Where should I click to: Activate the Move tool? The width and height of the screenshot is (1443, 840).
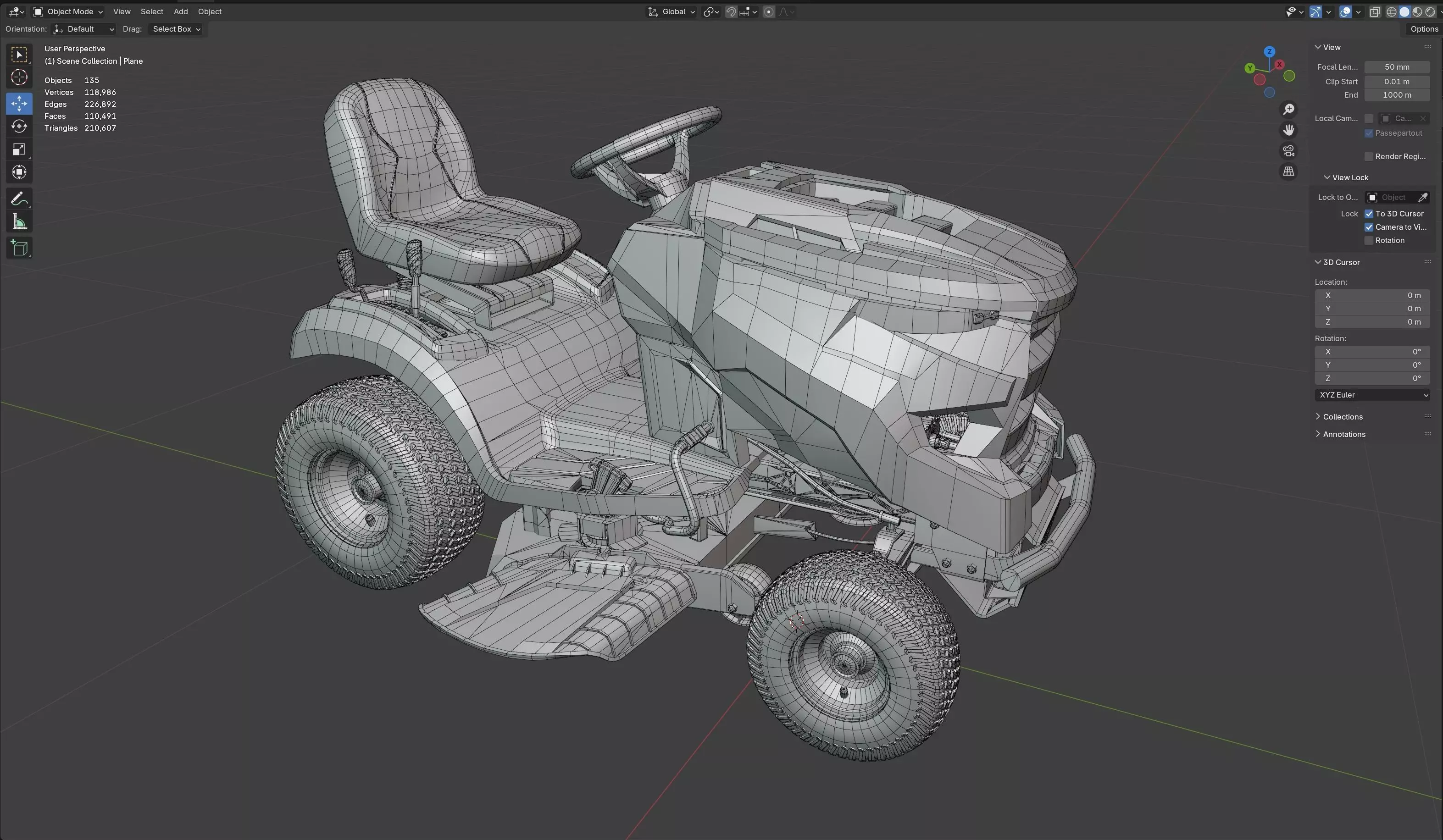(19, 103)
